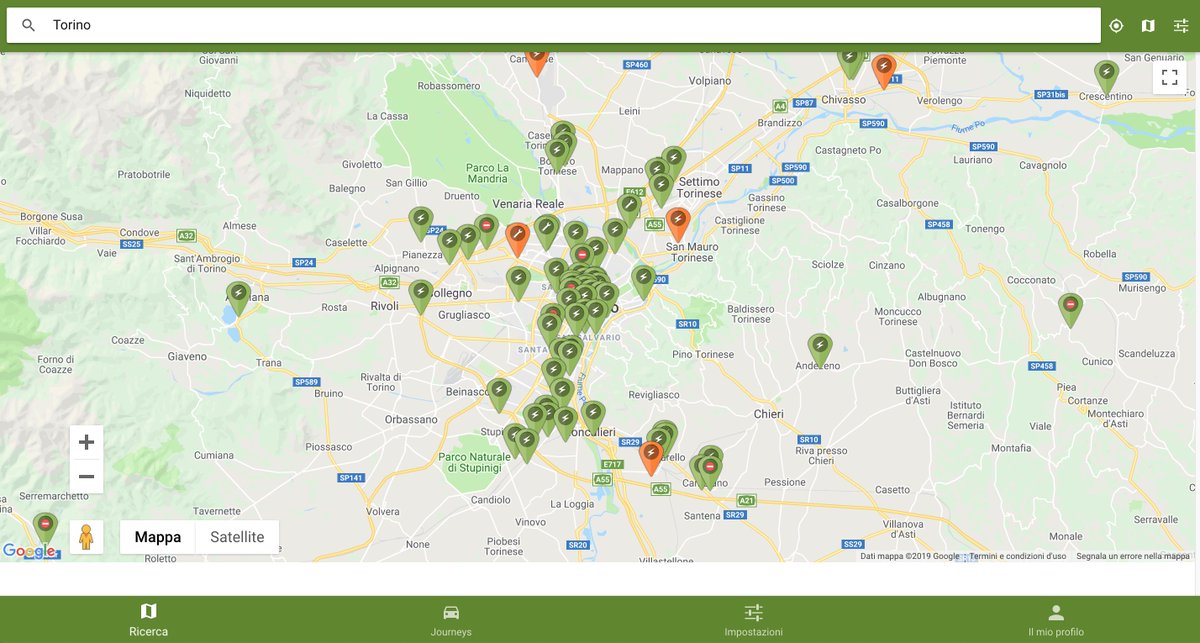Open the Google logo link

coord(29,551)
